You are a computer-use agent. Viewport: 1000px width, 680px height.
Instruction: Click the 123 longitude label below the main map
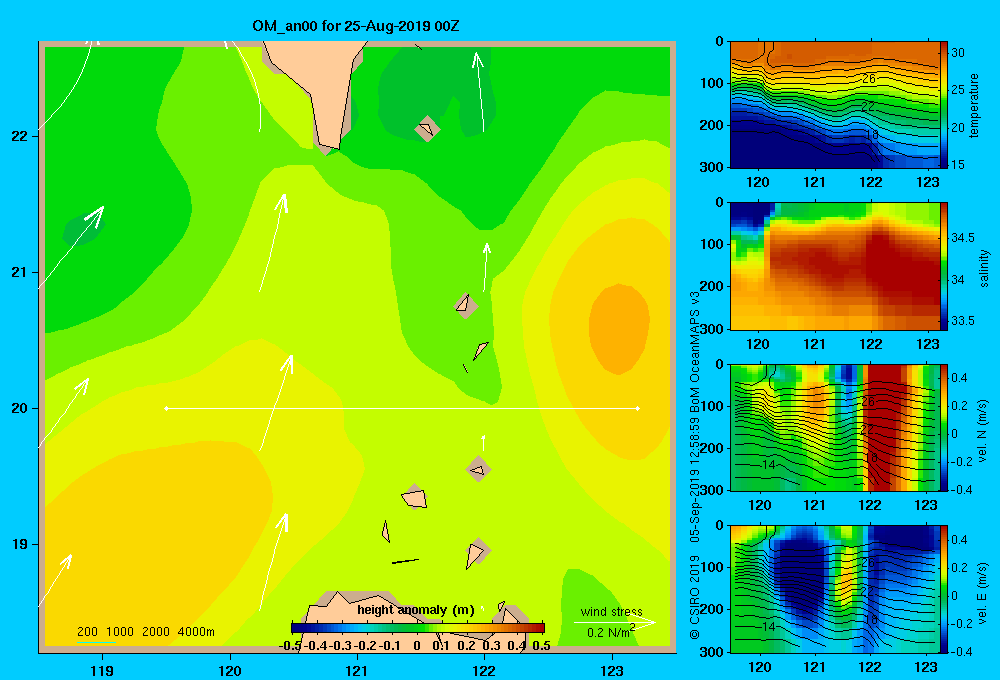click(x=612, y=670)
